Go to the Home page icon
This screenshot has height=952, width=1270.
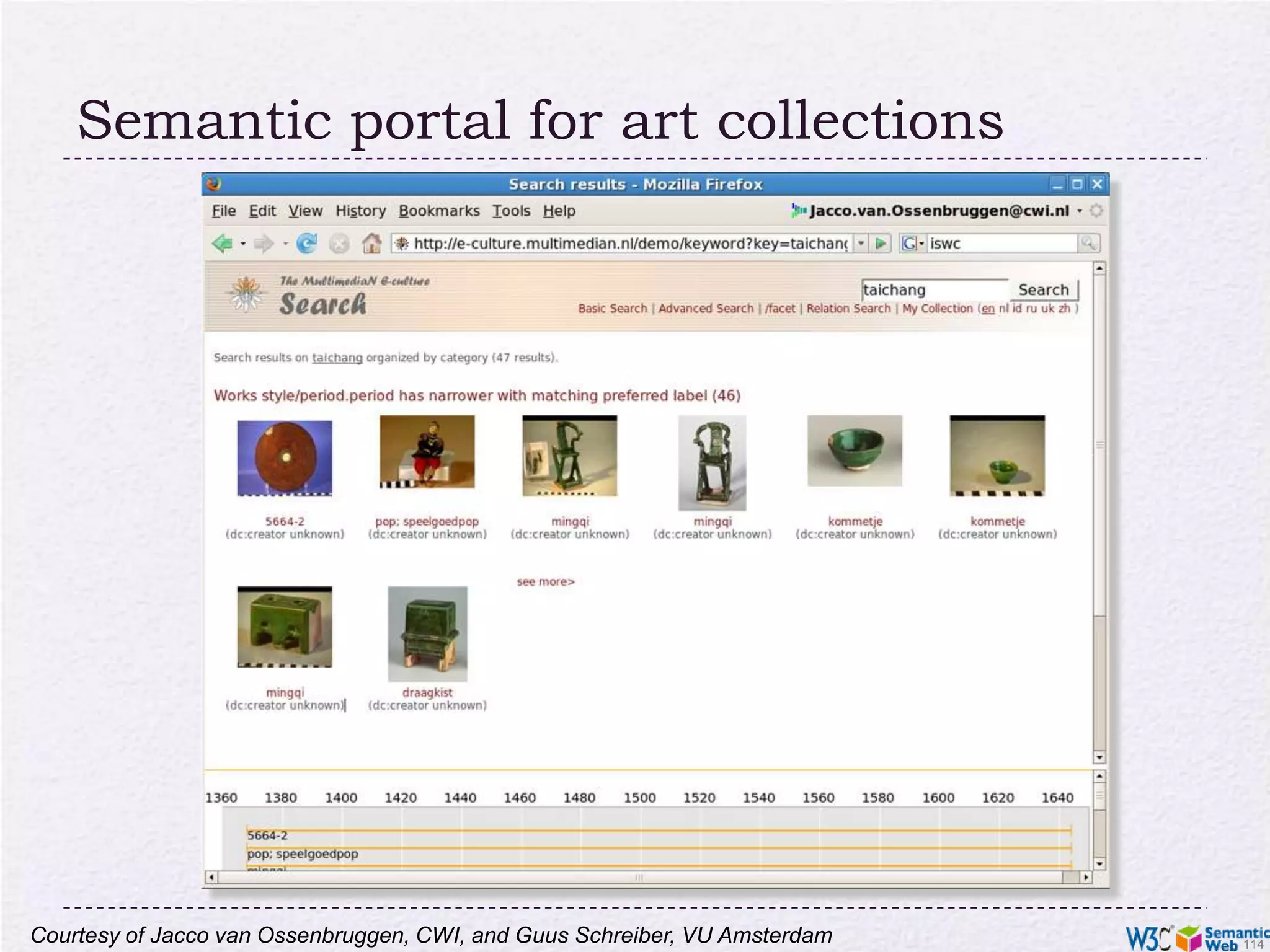(x=371, y=244)
